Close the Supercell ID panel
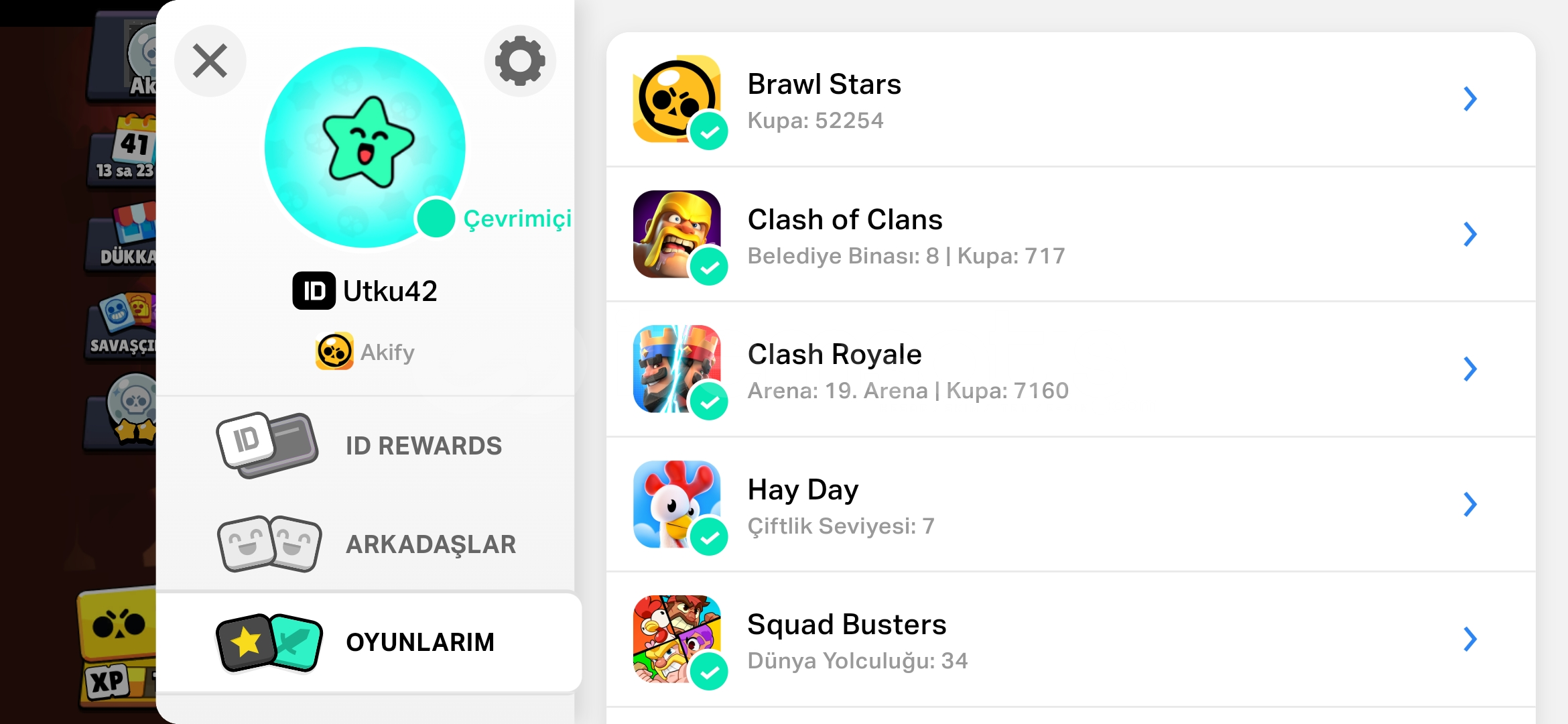 pos(210,61)
